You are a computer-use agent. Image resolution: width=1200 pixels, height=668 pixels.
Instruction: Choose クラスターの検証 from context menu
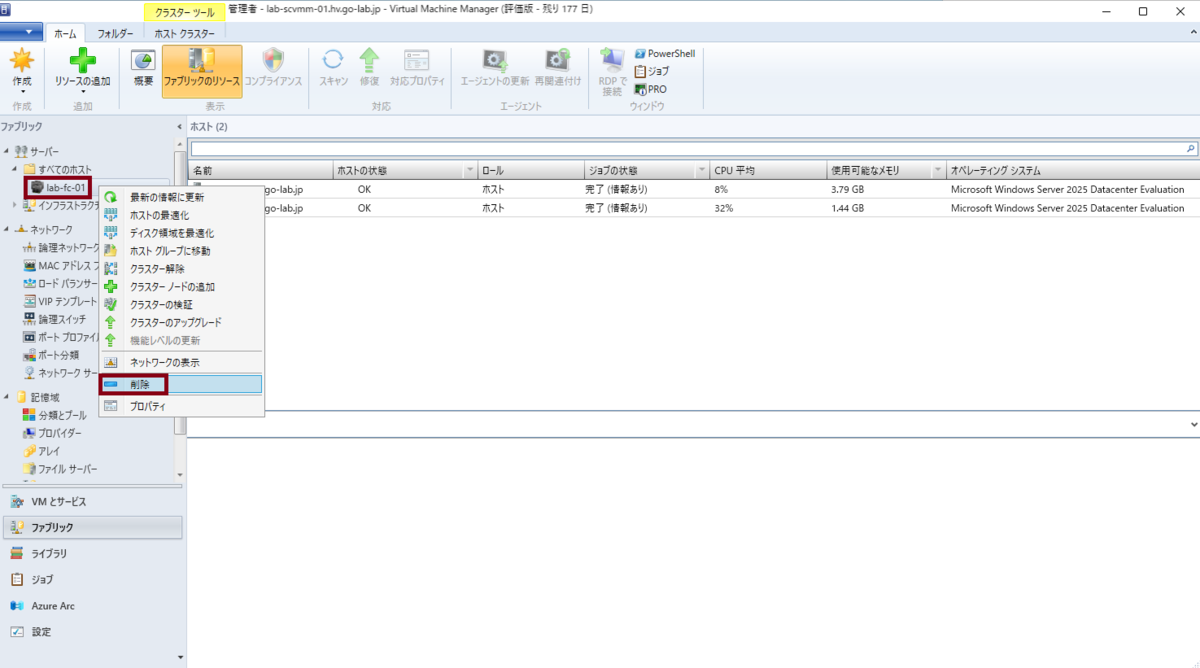click(181, 304)
